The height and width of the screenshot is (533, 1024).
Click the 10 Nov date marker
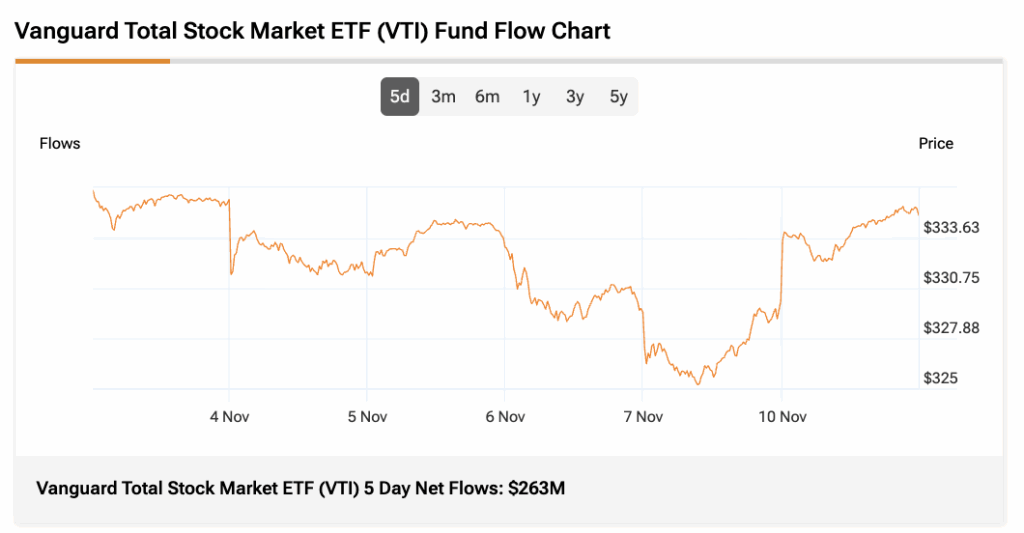(781, 416)
